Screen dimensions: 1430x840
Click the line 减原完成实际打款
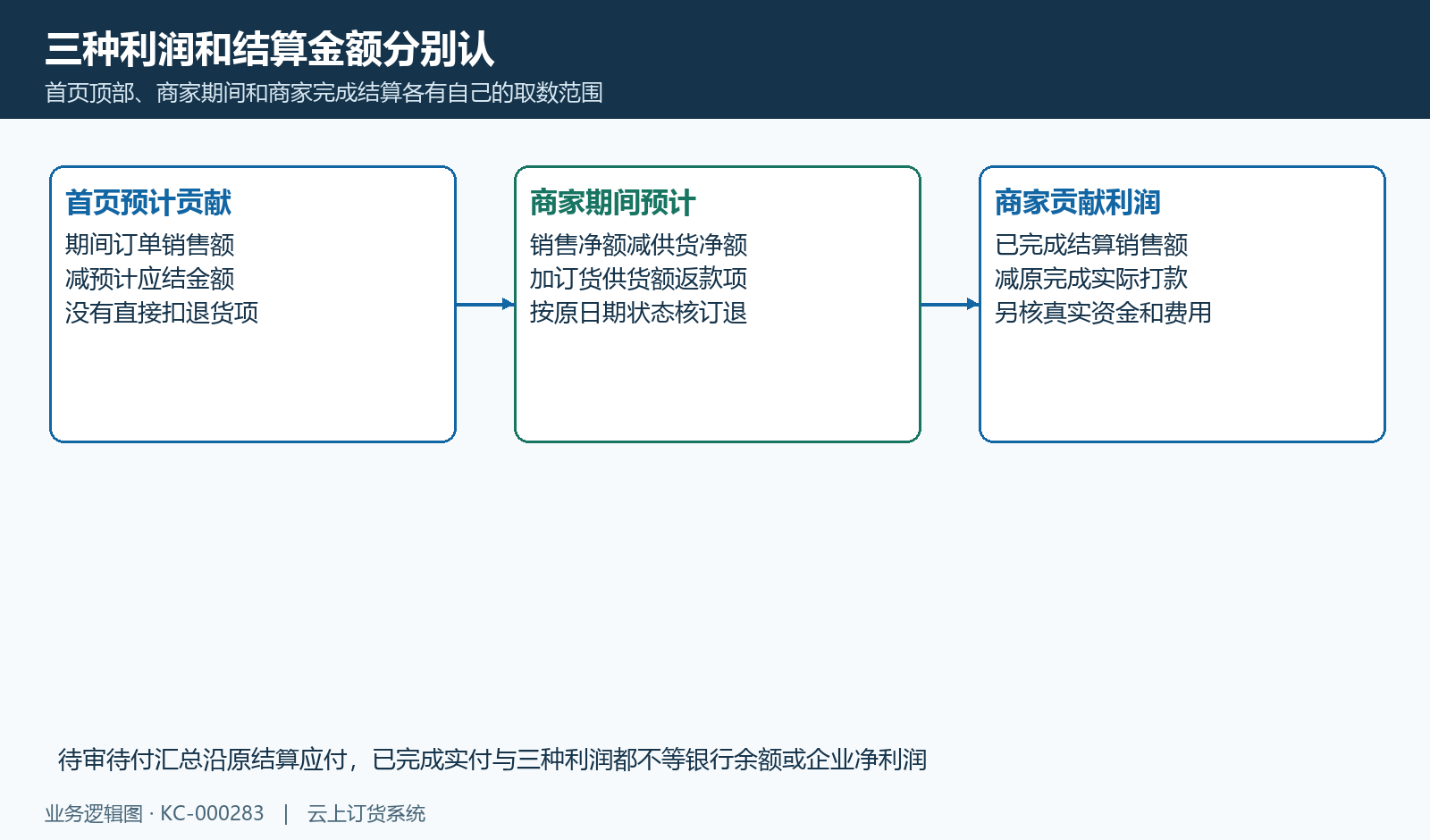(x=1091, y=279)
